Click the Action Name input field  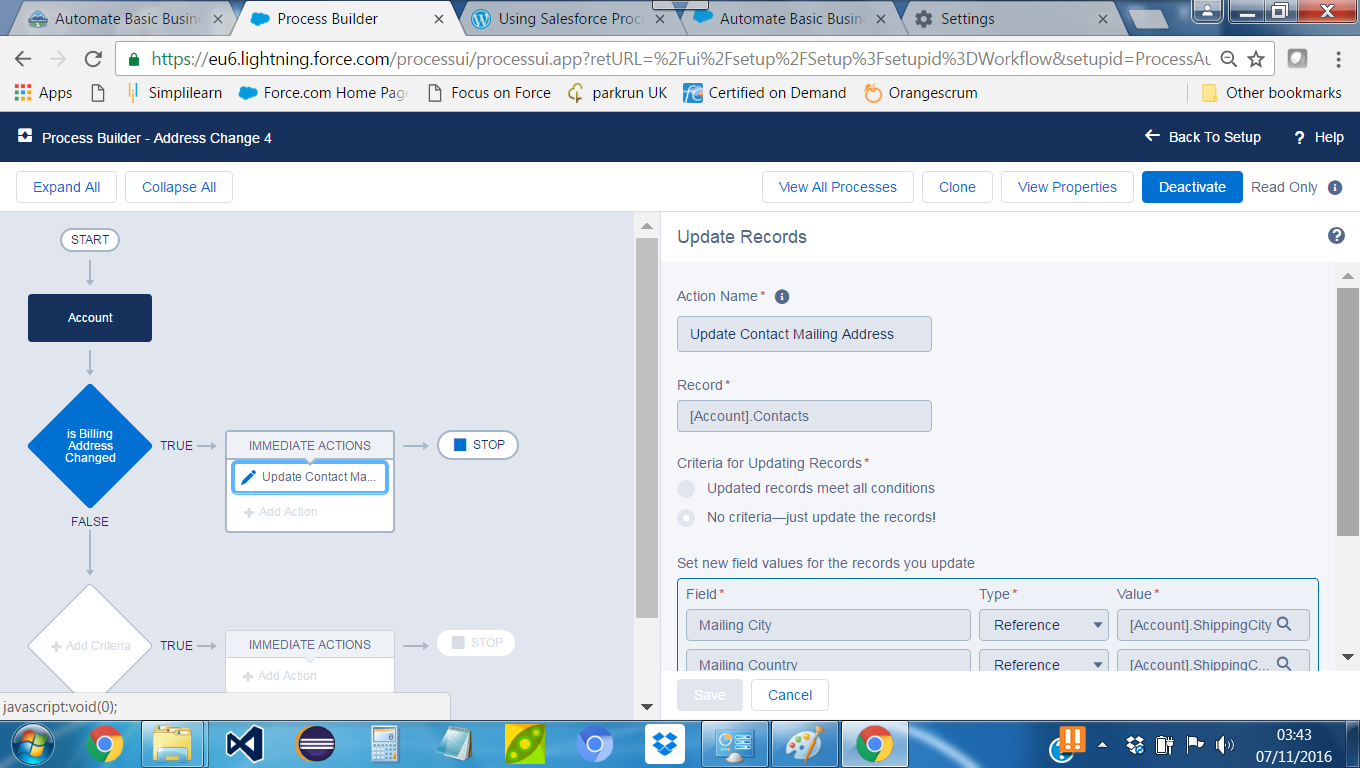pos(804,334)
